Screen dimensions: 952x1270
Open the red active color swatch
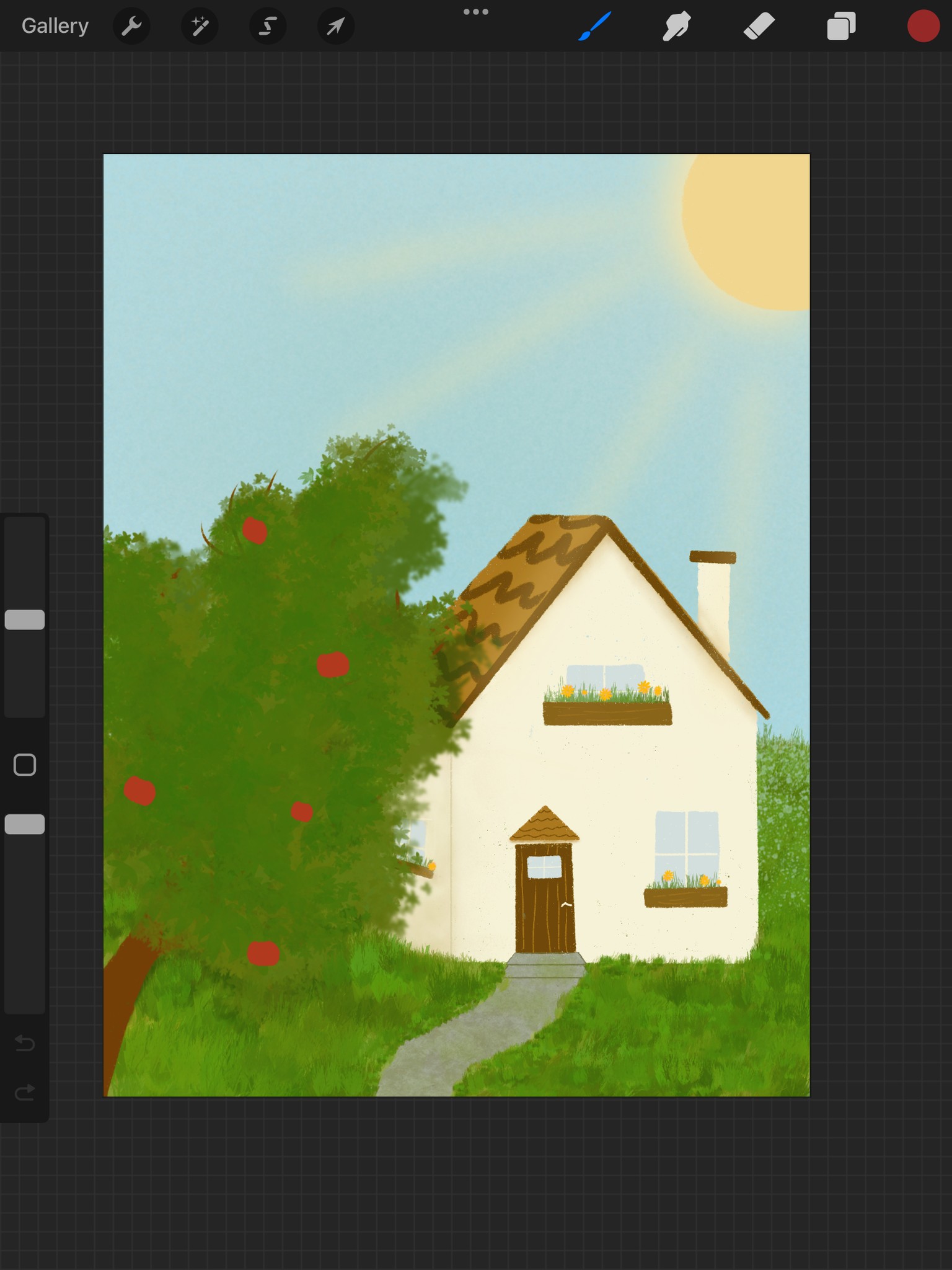tap(923, 26)
